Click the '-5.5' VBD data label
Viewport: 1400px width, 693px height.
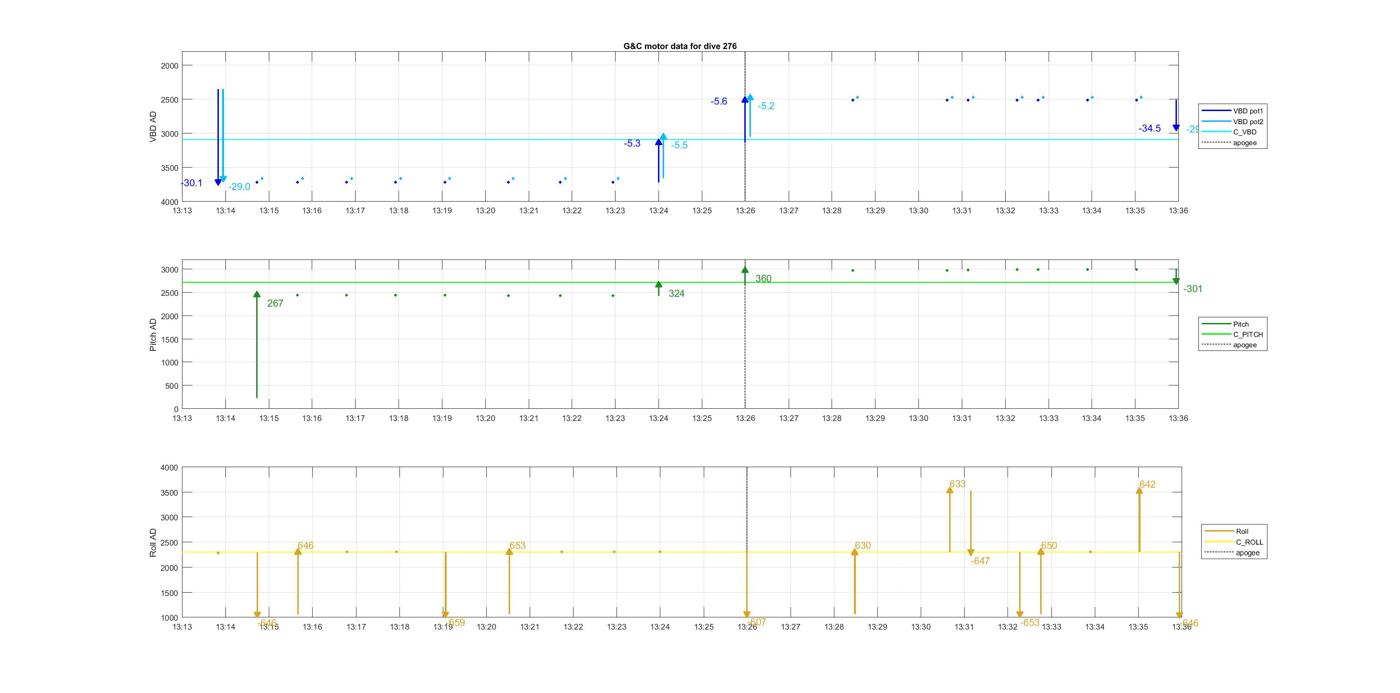[x=679, y=146]
